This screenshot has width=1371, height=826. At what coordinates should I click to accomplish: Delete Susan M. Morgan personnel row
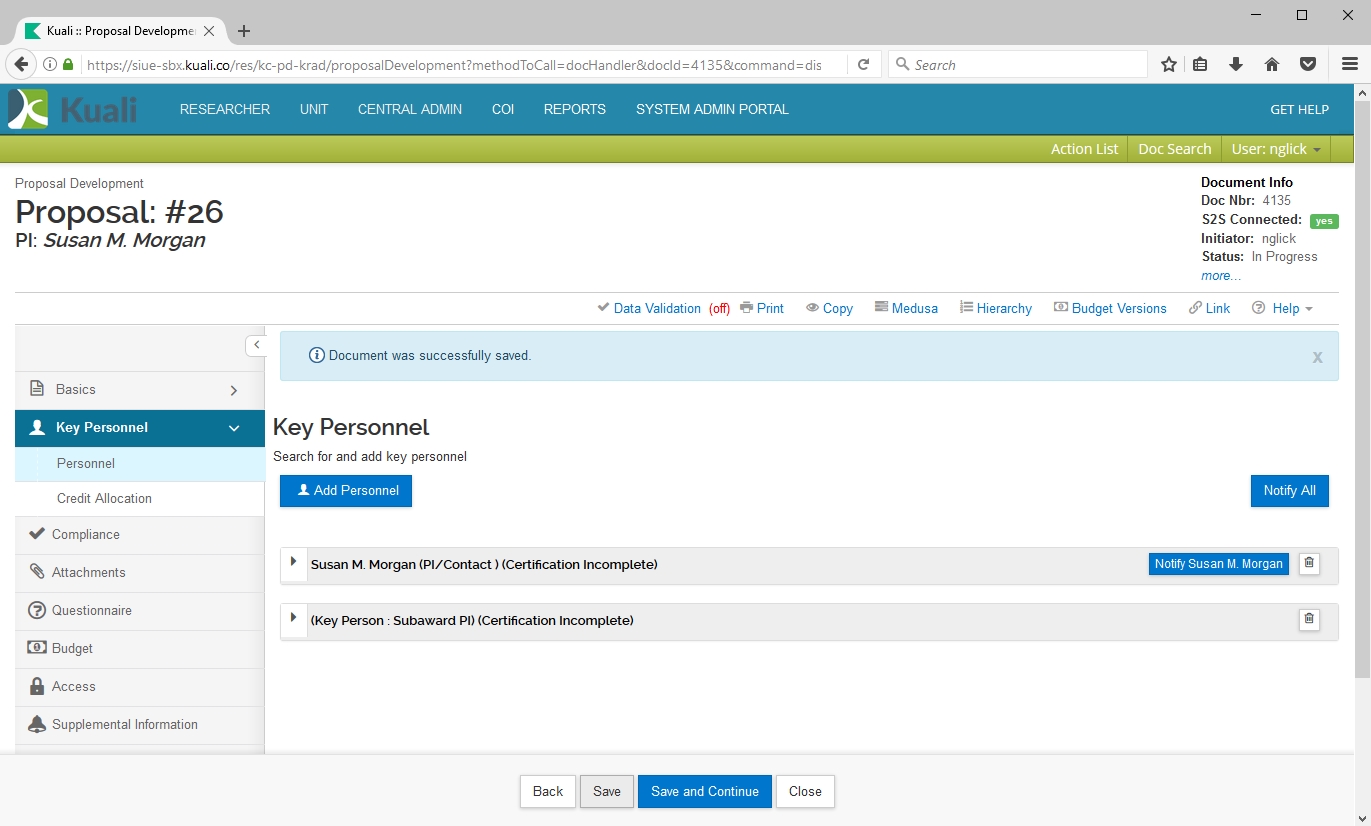(1308, 564)
